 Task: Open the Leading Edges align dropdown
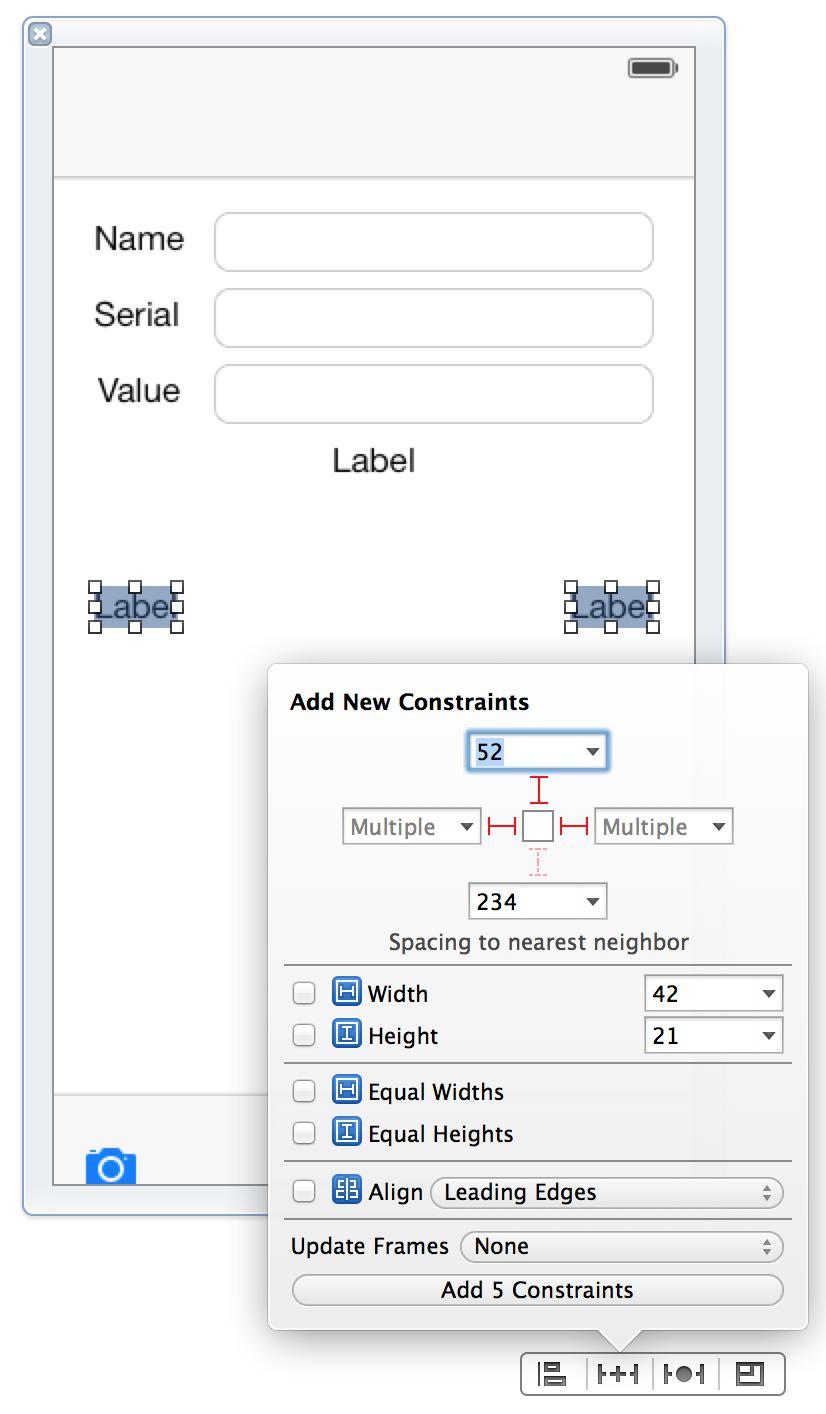tap(607, 1192)
